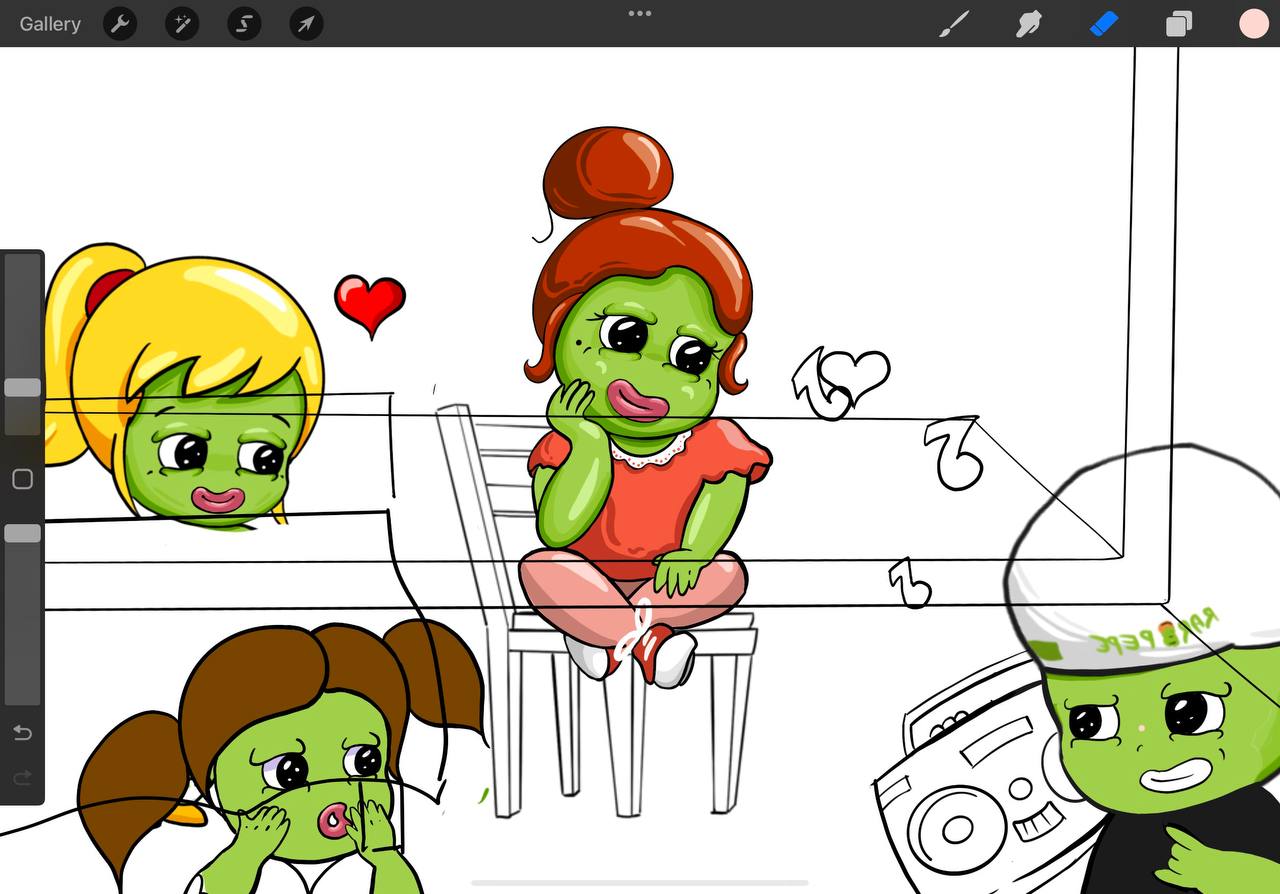
Task: Tap the Undo arrow in sidebar
Action: click(x=22, y=733)
